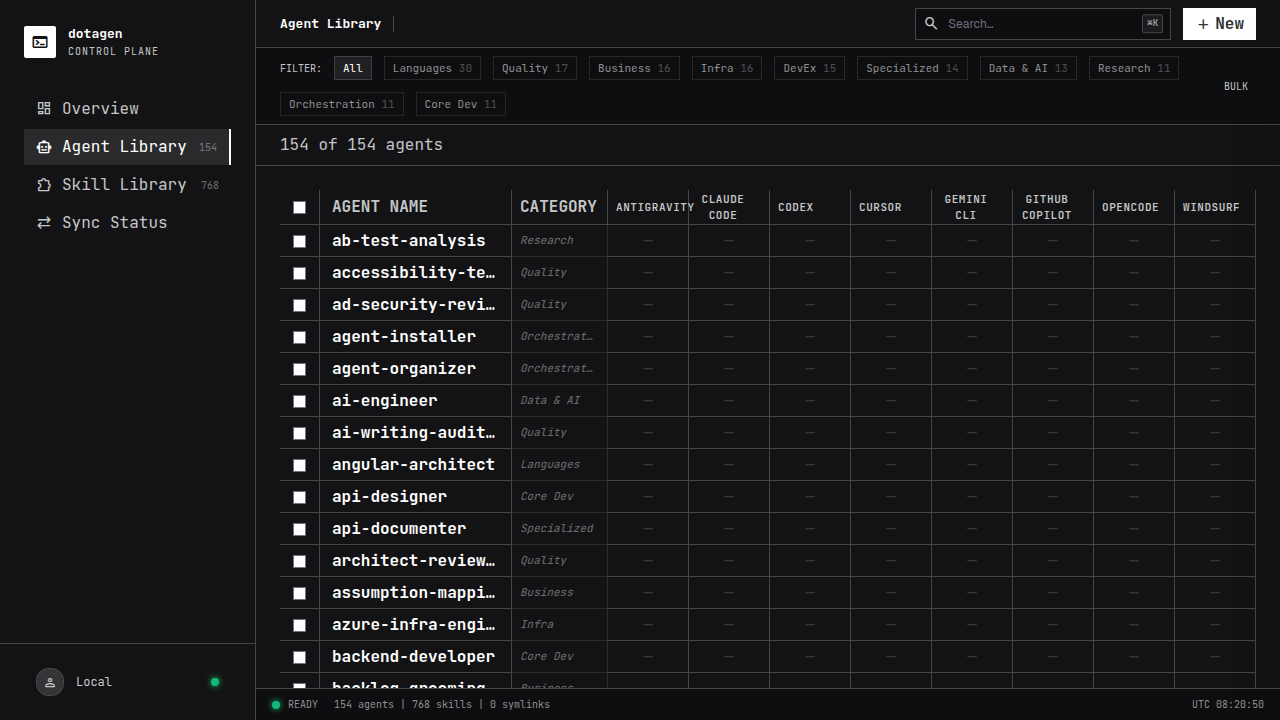Check the angular-architect checkbox

point(299,465)
